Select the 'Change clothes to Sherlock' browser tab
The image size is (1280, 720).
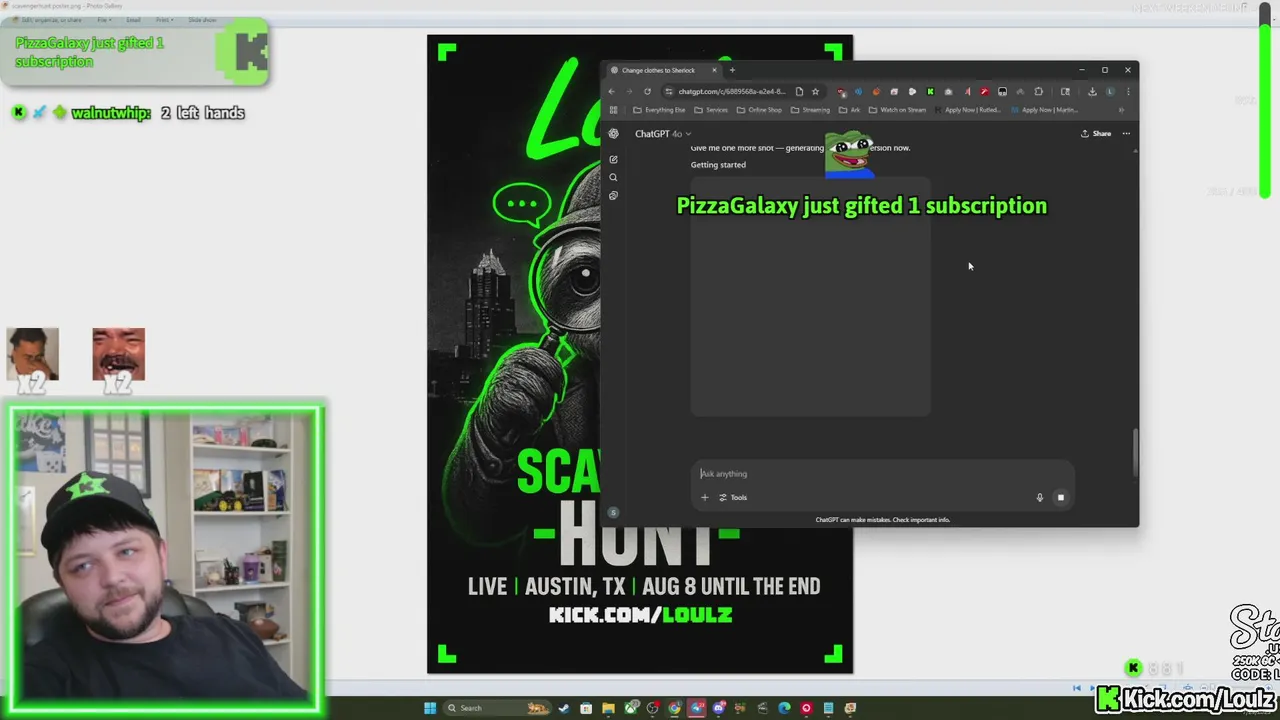tap(663, 70)
